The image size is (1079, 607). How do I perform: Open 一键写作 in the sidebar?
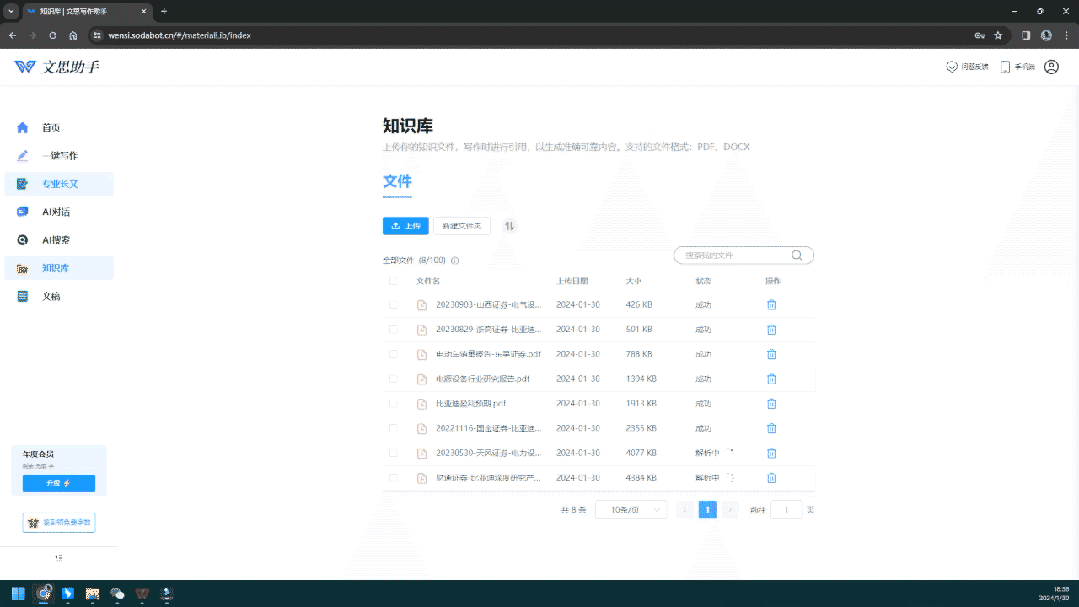(x=59, y=156)
